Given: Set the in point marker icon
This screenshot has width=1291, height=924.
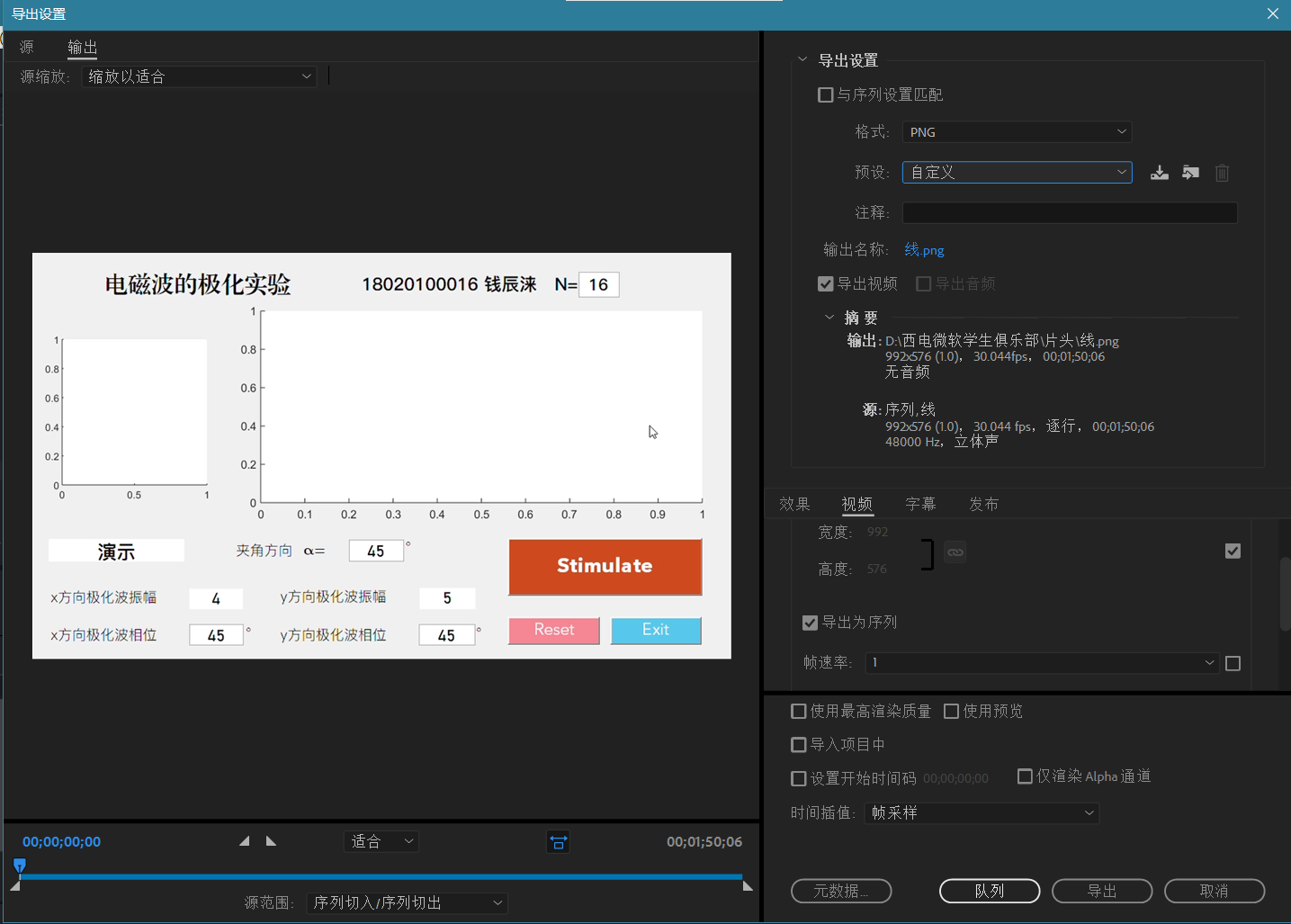Looking at the screenshot, I should pos(244,840).
